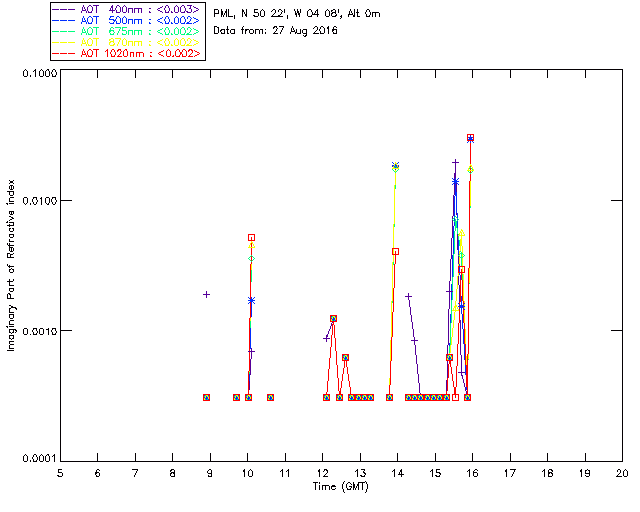640x512 pixels.
Task: Click the 0.0010 y-axis label
Action: (x=40, y=331)
